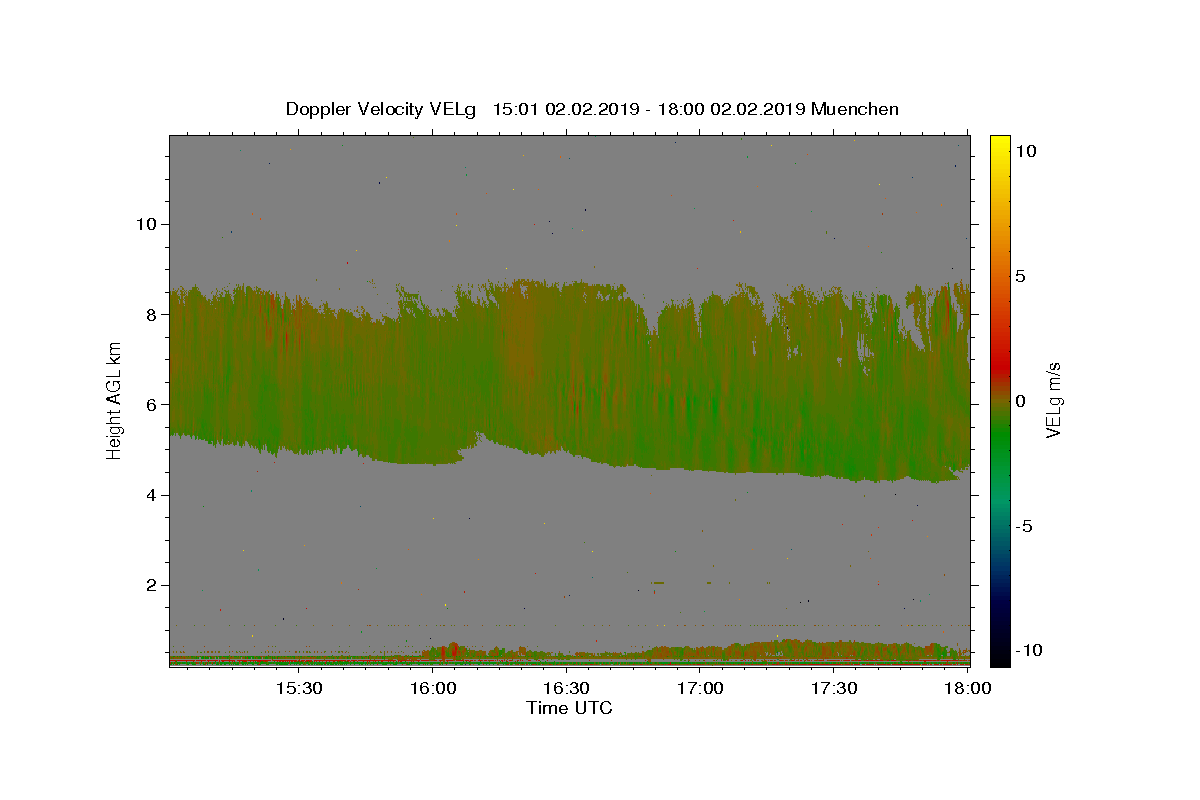Click the '17:00' time tick label
Viewport: 1200px width, 800px height.
[700, 688]
